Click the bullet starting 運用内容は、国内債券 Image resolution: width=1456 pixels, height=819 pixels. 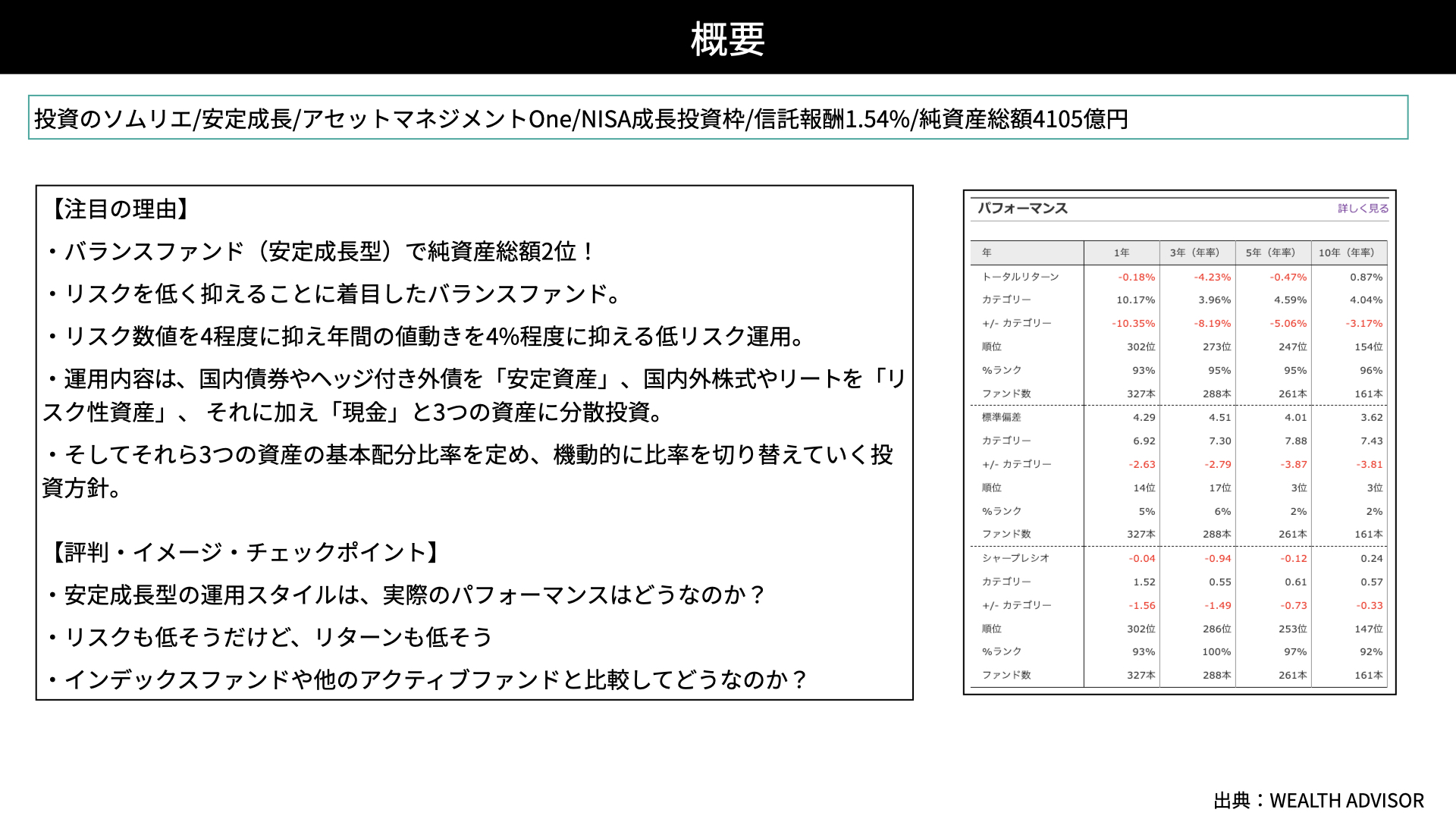click(x=475, y=396)
